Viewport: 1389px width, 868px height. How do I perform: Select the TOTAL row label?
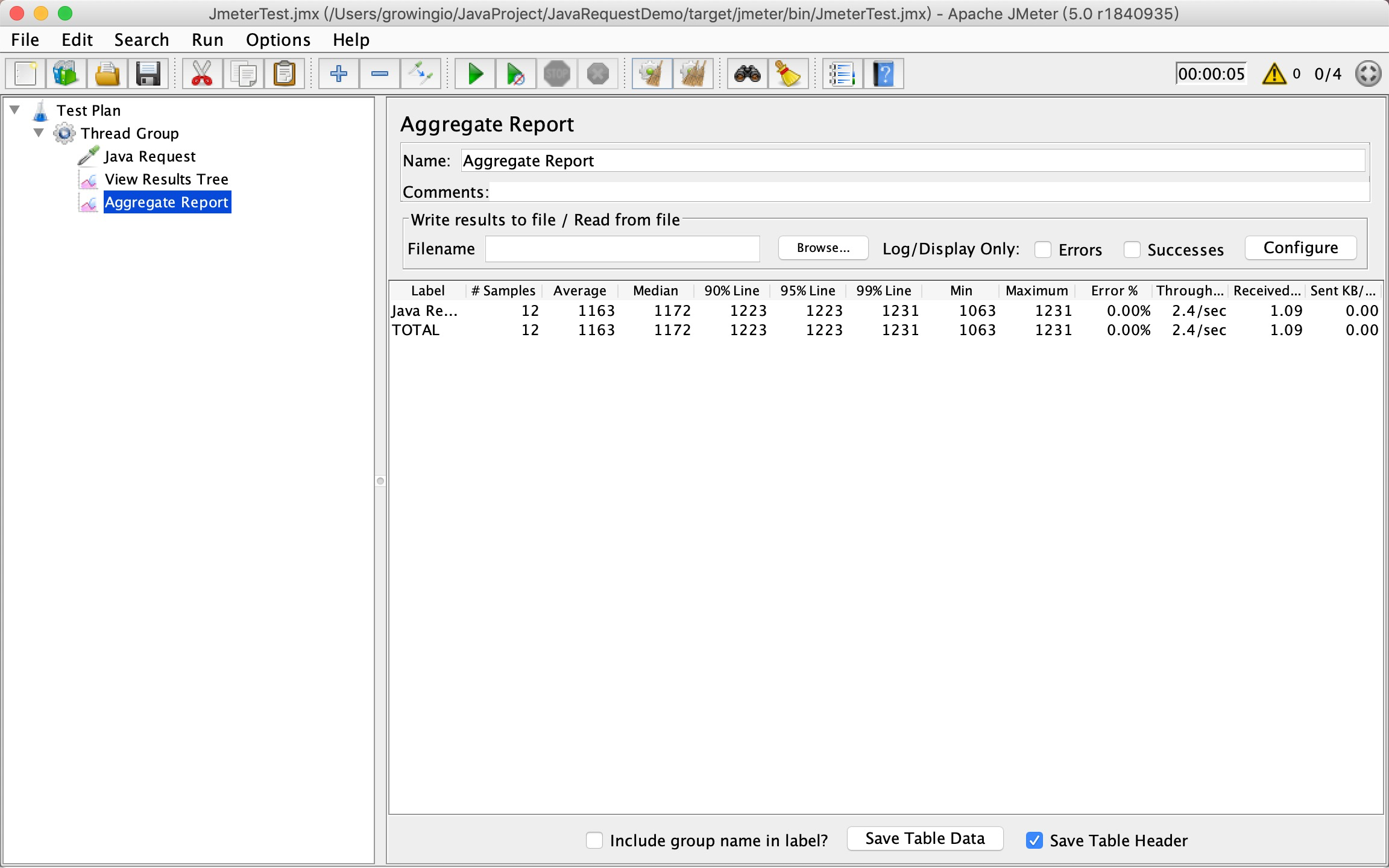click(x=415, y=330)
